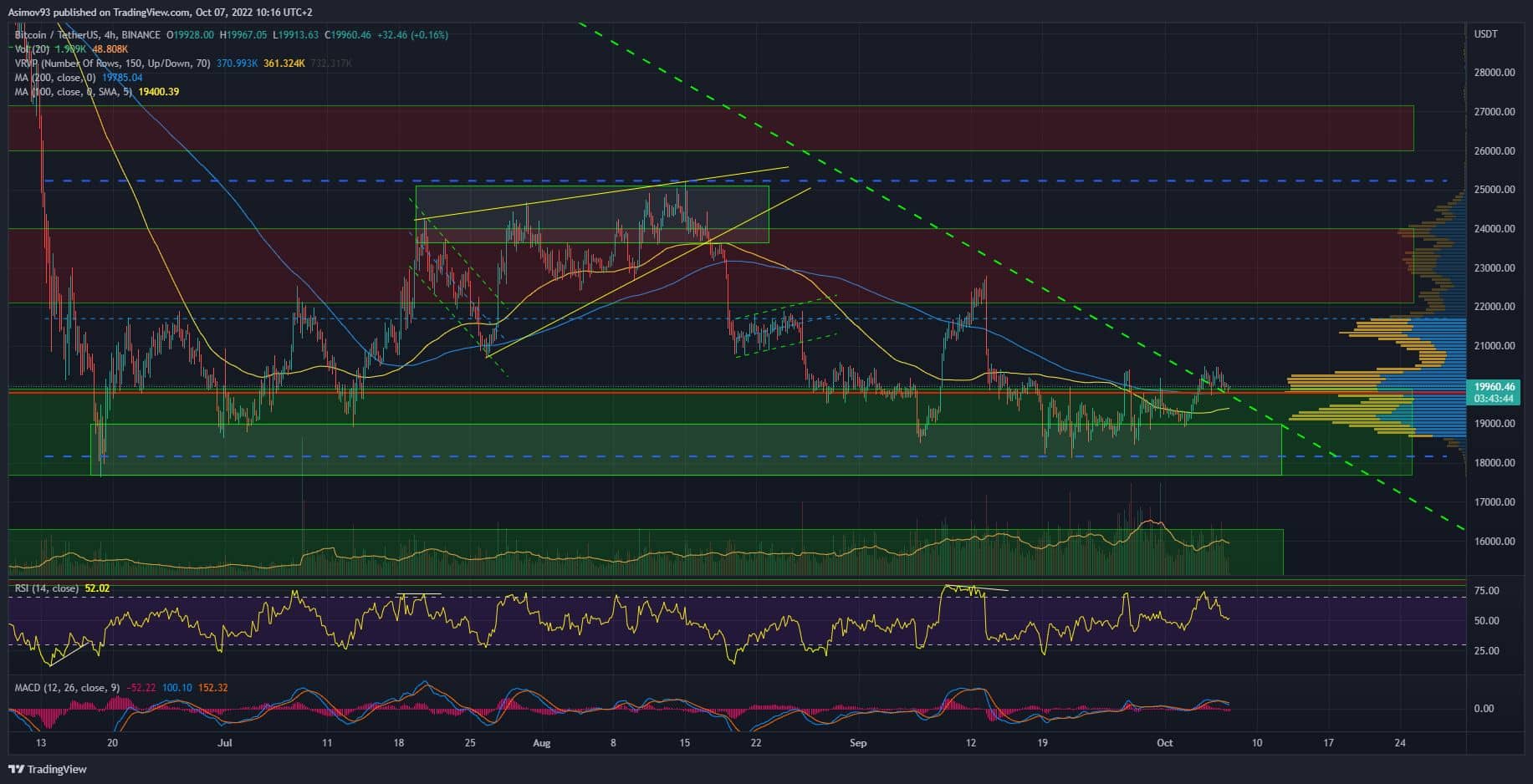Click the Sep label on time axis
1533x784 pixels.
857,743
